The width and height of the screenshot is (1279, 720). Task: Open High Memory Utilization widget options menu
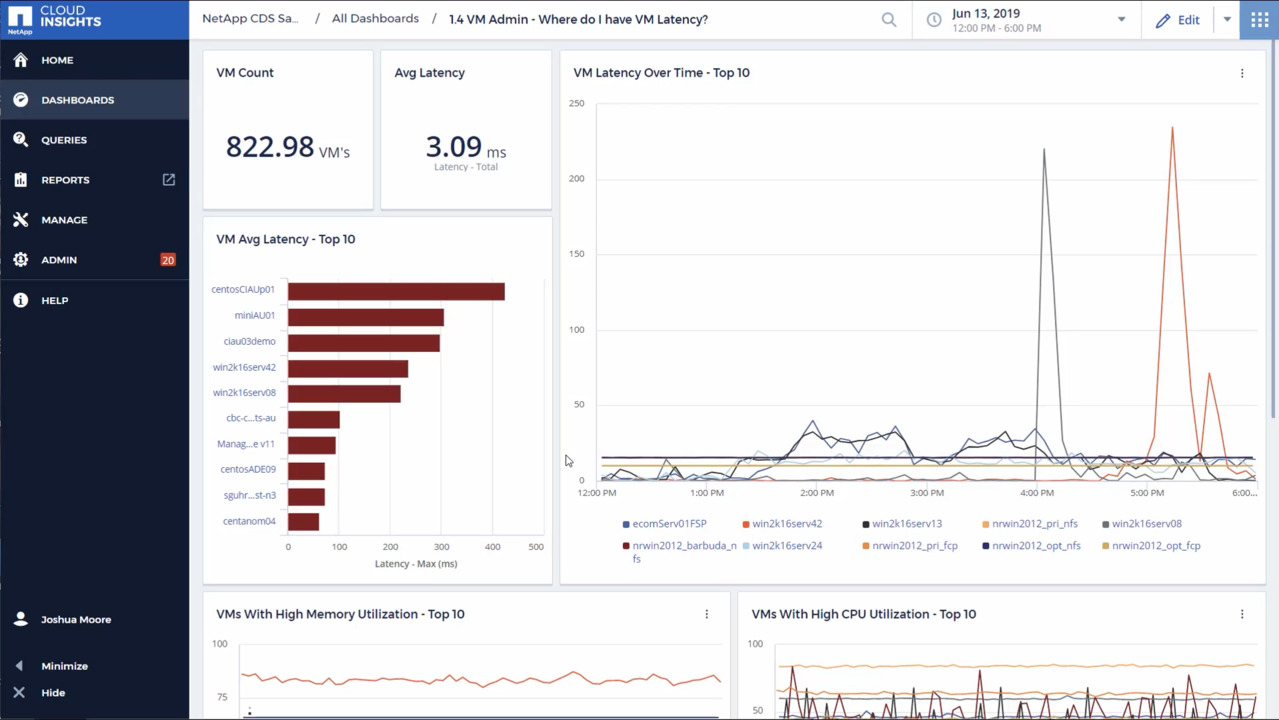tap(706, 614)
